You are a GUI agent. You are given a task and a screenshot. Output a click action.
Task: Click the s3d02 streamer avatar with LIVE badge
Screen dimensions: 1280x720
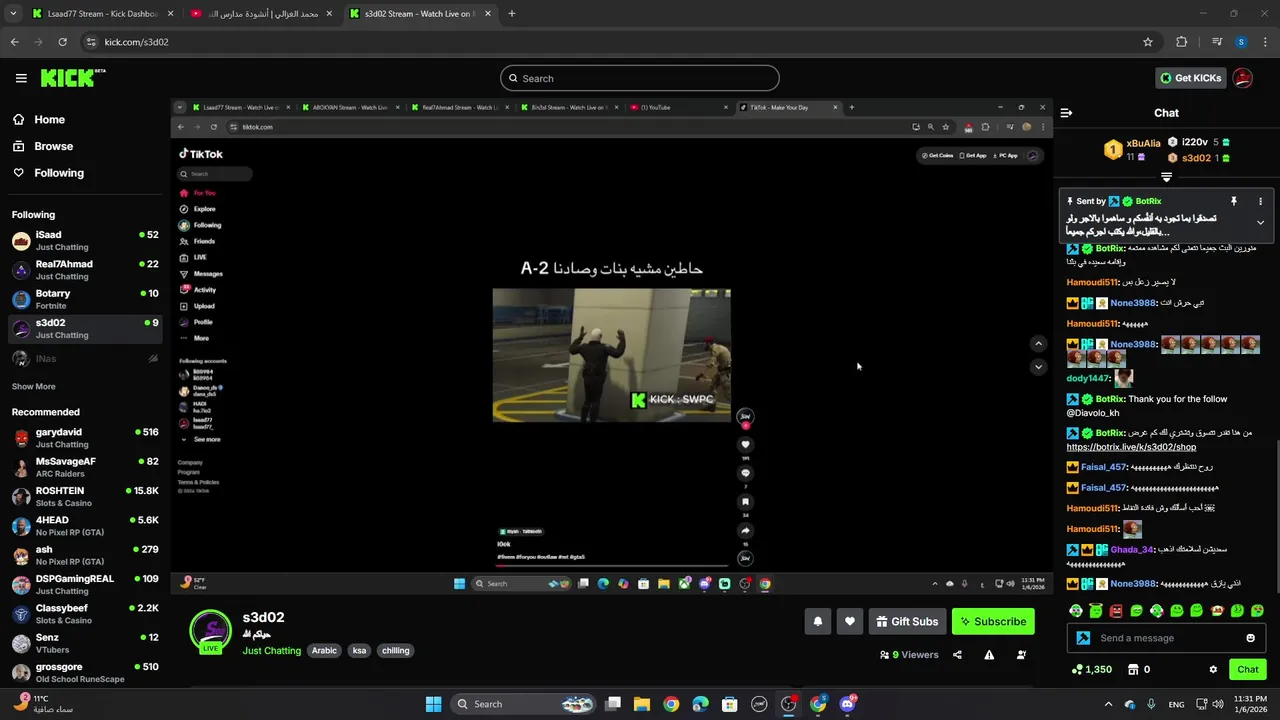point(211,631)
